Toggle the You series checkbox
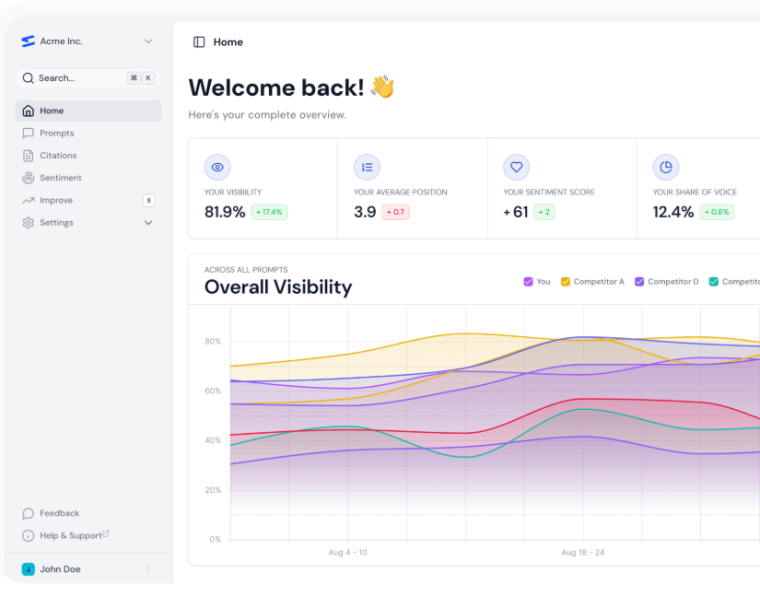Screen dimensions: 760x596 pos(528,282)
